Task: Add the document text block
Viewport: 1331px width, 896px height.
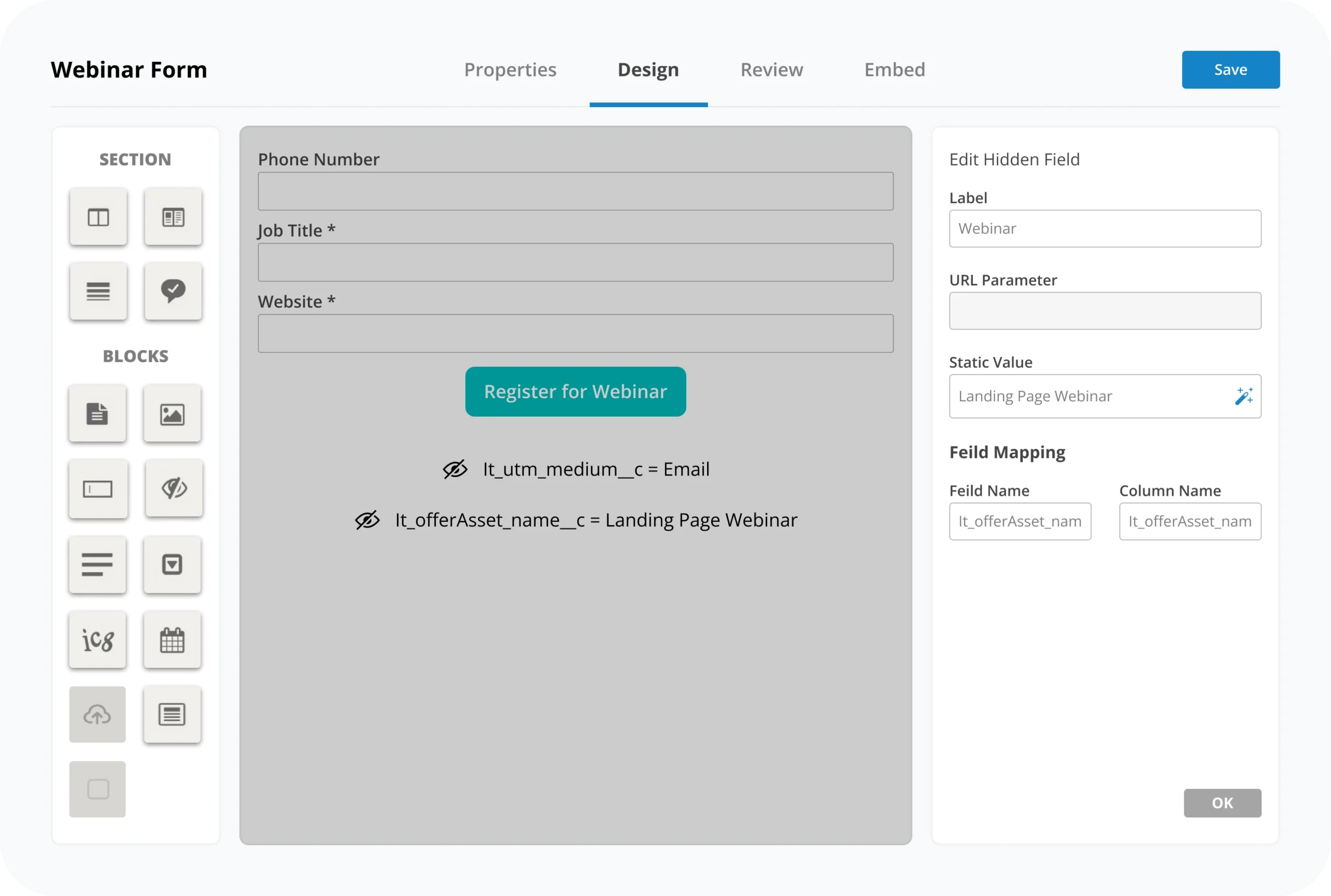Action: pyautogui.click(x=98, y=414)
